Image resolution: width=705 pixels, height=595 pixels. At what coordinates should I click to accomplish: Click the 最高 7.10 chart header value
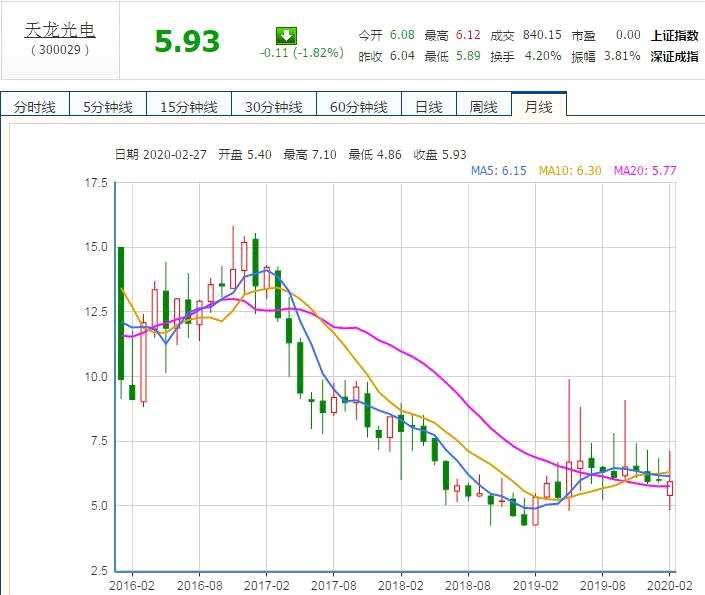(x=310, y=155)
